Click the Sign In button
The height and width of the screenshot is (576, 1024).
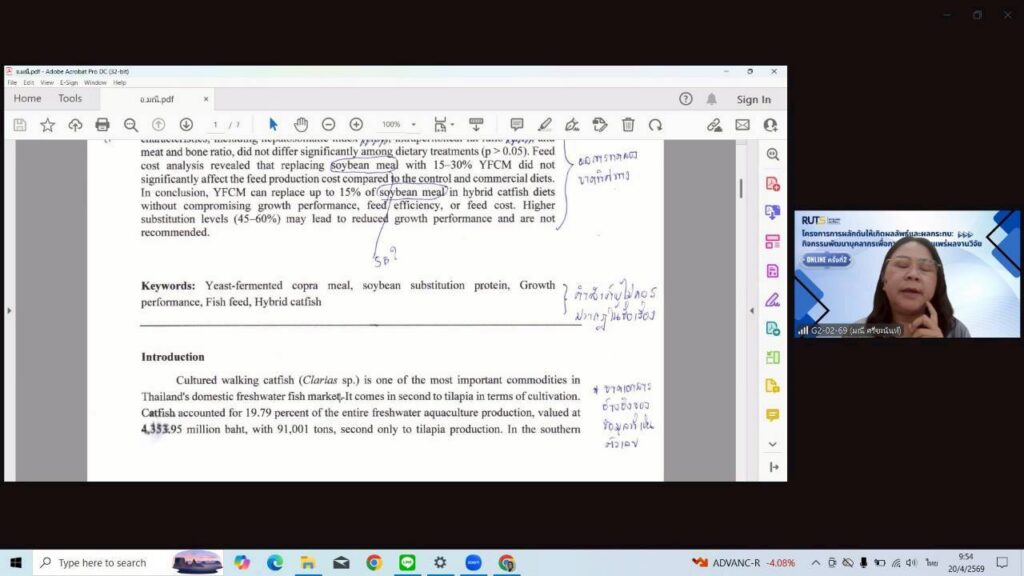[753, 99]
